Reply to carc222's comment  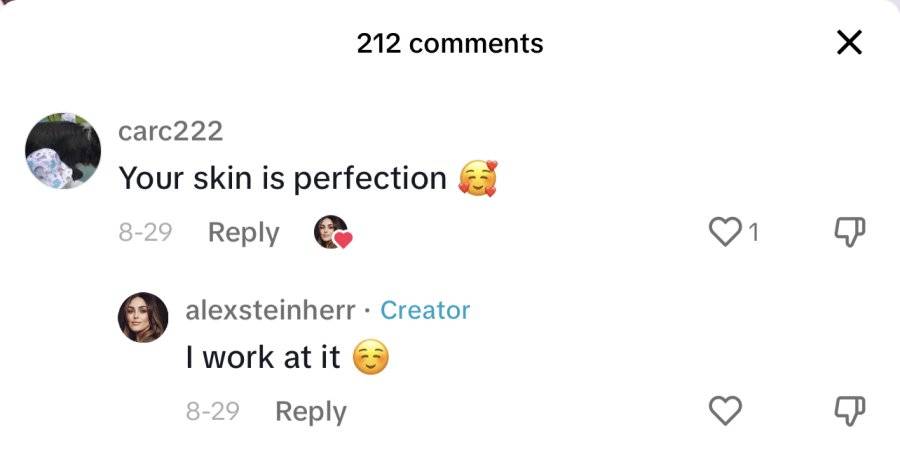pyautogui.click(x=243, y=233)
